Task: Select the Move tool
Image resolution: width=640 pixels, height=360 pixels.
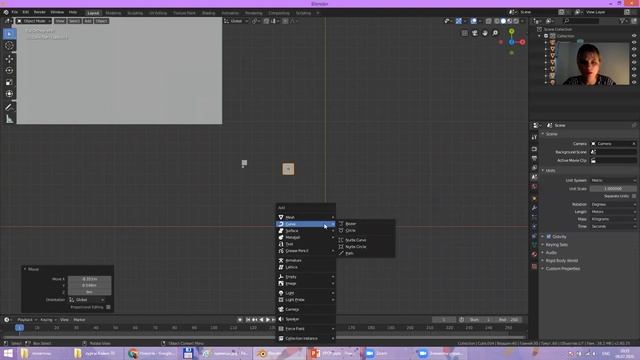Action: [9, 59]
